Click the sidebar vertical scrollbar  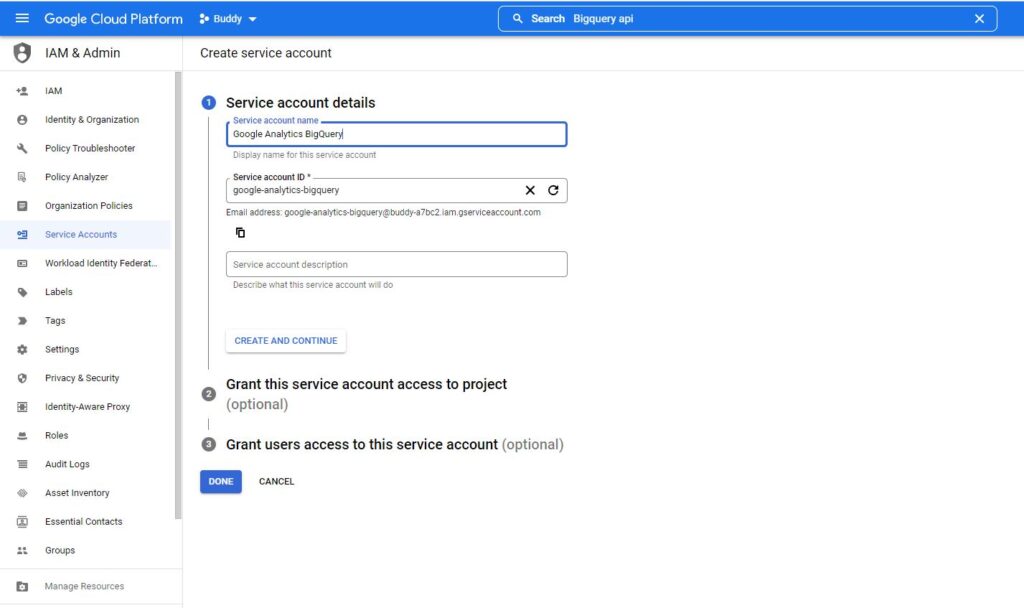178,295
